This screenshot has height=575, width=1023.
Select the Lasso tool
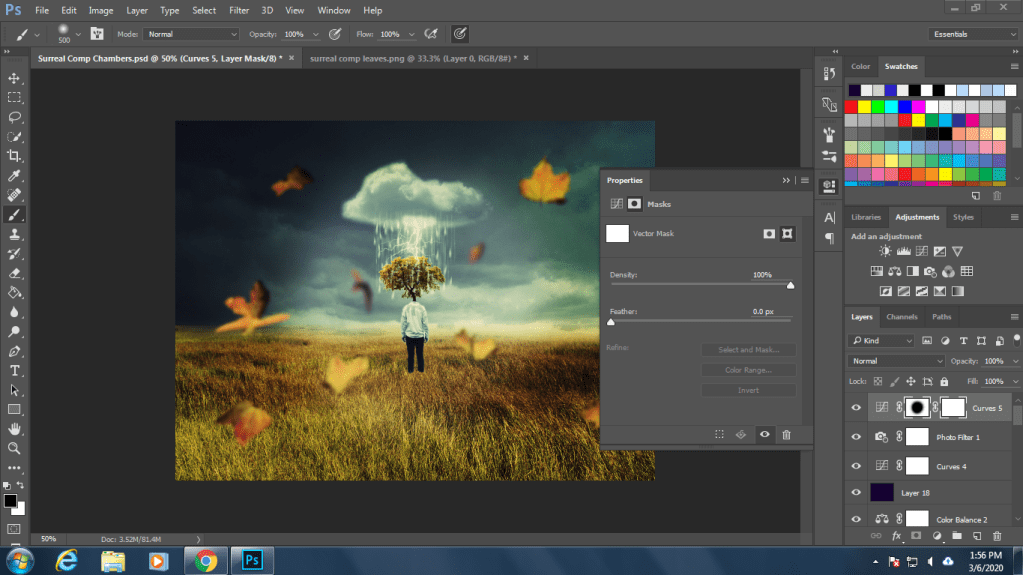14,117
